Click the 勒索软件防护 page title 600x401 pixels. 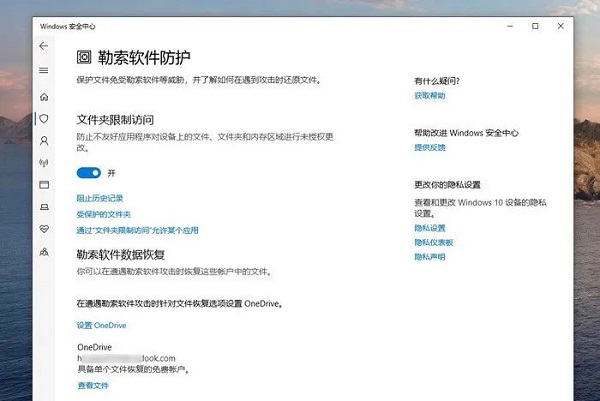point(144,58)
